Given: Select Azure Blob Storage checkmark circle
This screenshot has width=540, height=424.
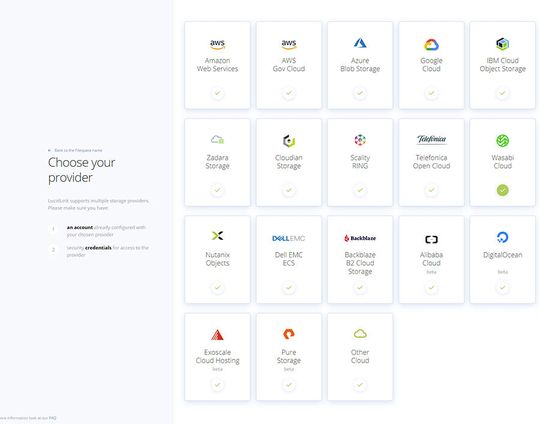Looking at the screenshot, I should pyautogui.click(x=360, y=93).
